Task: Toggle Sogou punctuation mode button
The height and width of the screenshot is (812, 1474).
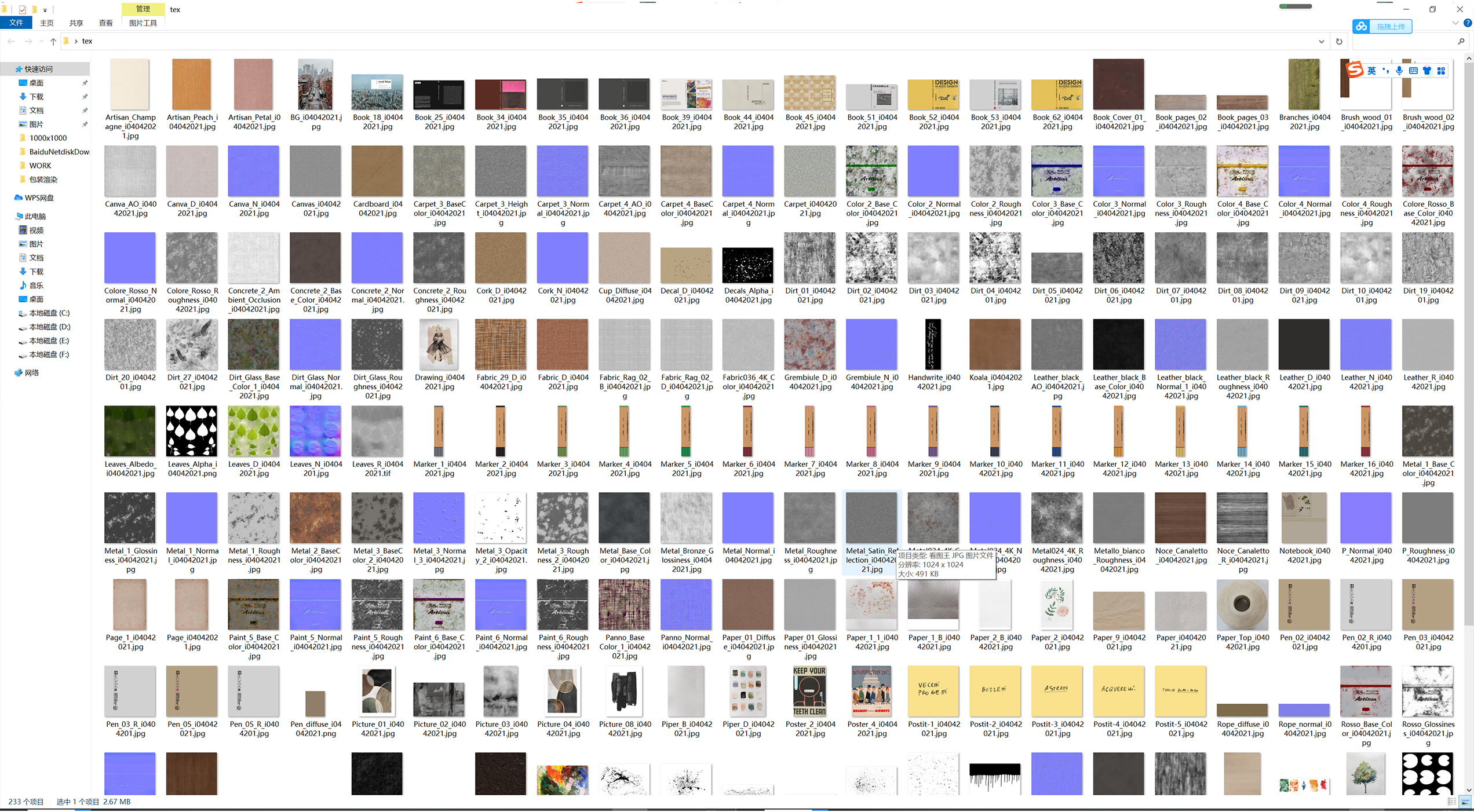Action: coord(1385,71)
